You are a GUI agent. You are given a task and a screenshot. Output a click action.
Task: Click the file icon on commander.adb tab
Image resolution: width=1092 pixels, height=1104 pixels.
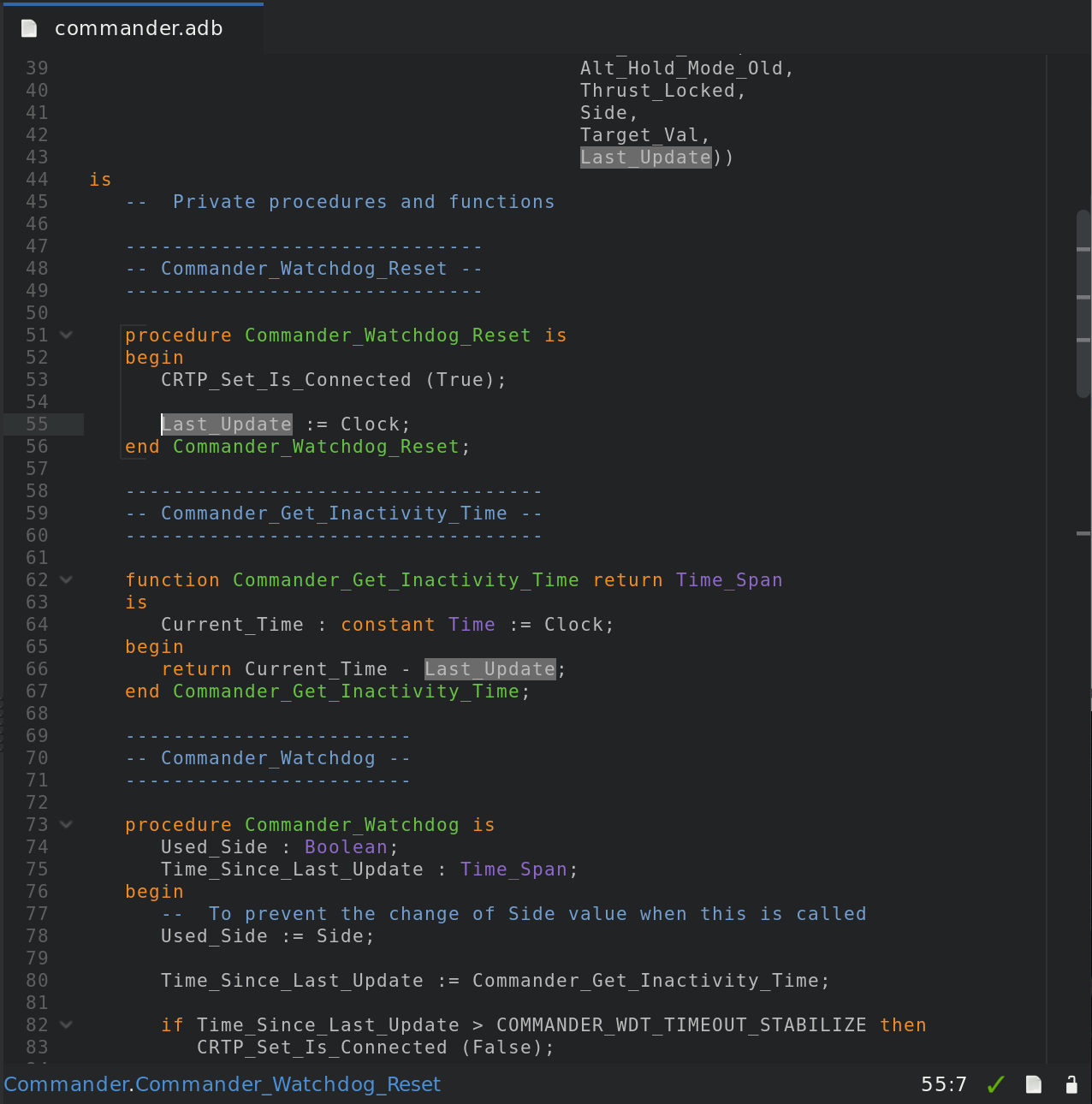tap(29, 28)
